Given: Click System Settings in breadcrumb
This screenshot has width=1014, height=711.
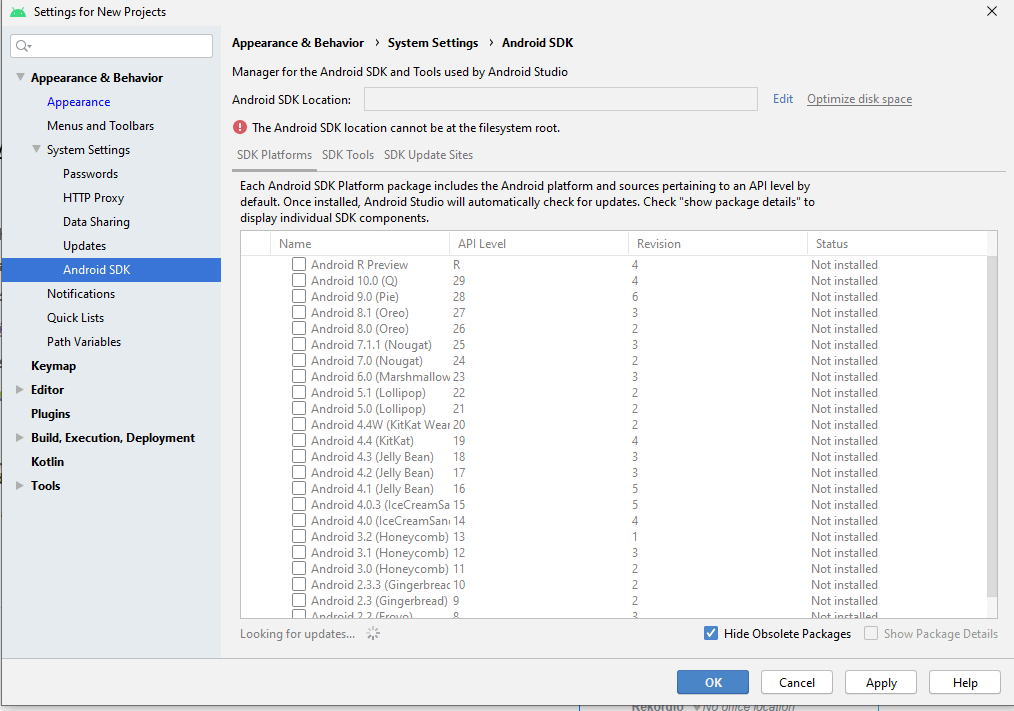Looking at the screenshot, I should [x=433, y=43].
